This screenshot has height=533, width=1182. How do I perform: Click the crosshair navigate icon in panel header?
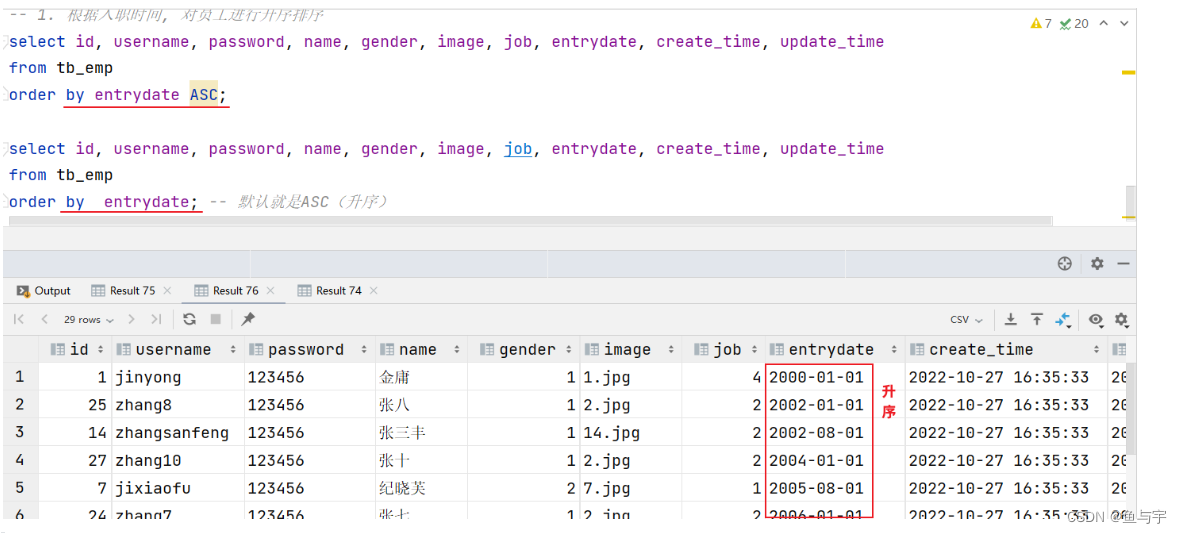coord(1064,263)
